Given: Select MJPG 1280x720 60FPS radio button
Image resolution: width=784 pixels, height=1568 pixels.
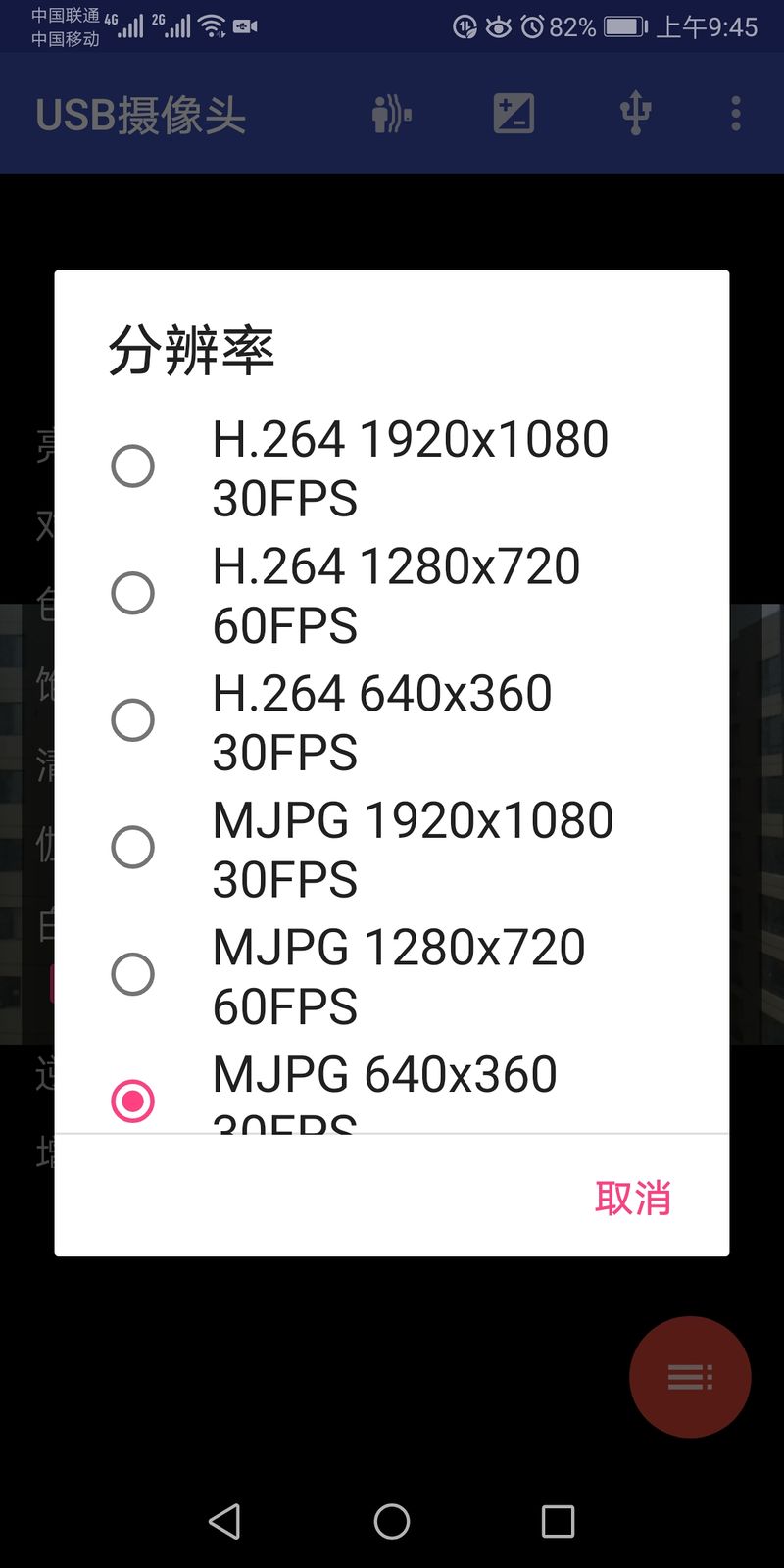Looking at the screenshot, I should click(x=132, y=974).
